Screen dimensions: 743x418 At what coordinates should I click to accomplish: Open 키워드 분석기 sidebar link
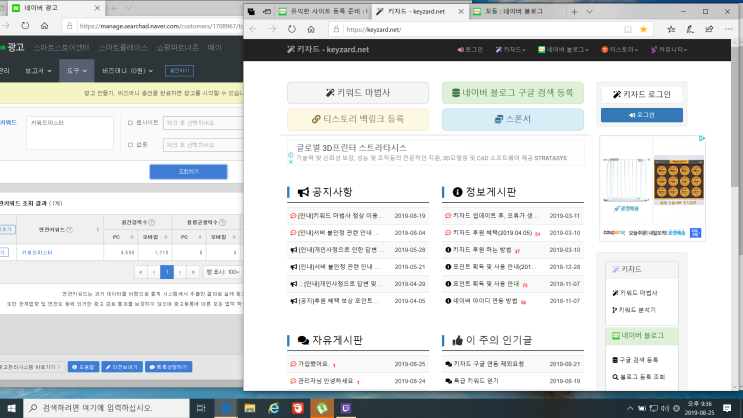[634, 310]
